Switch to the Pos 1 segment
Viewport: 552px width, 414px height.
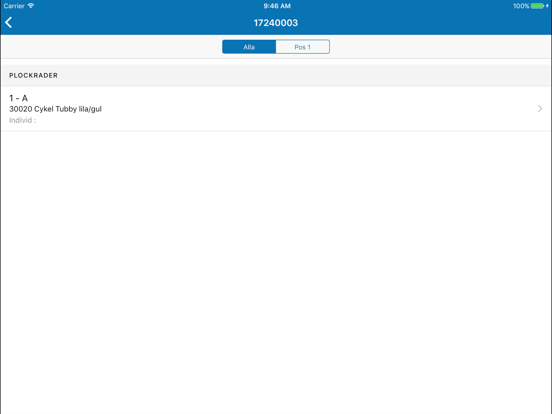tap(302, 47)
